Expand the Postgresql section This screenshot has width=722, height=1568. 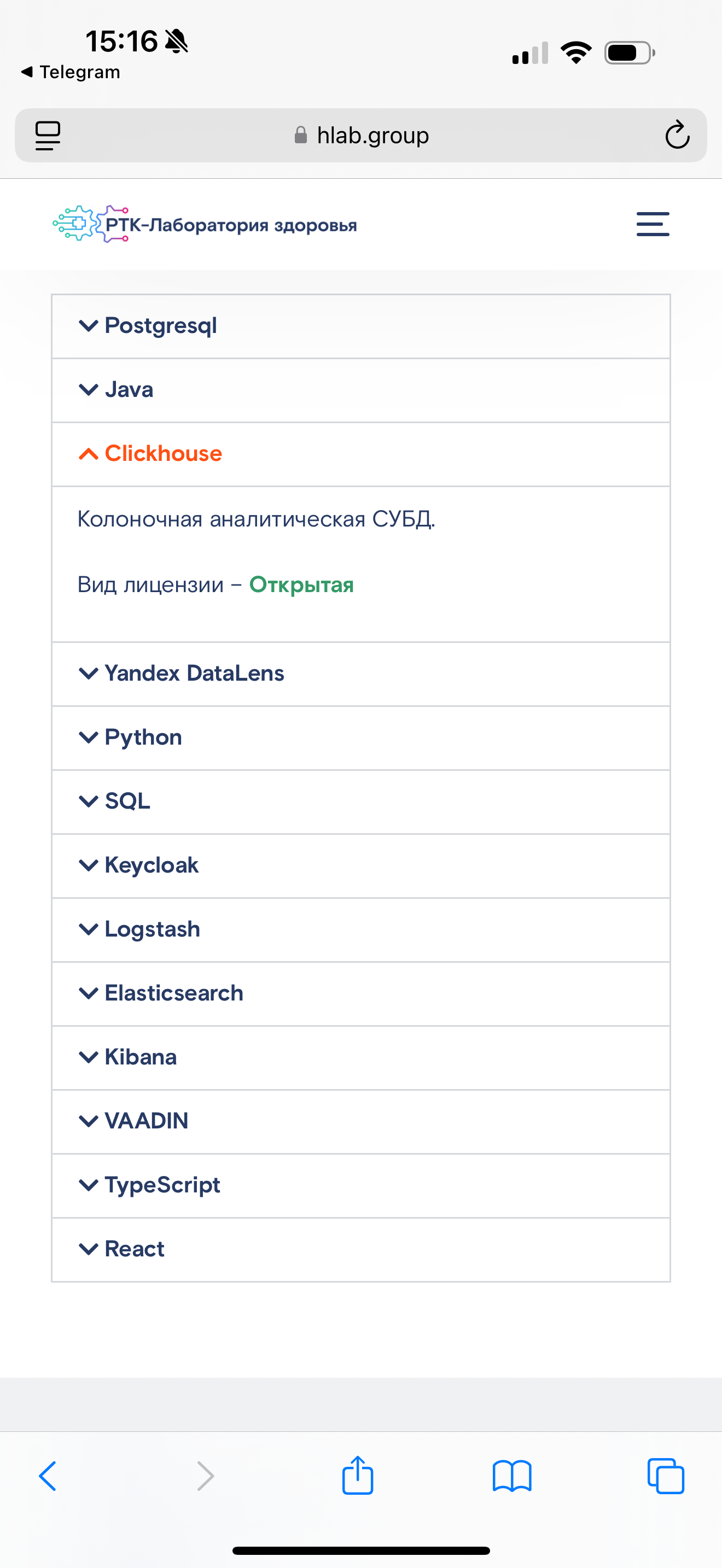361,326
